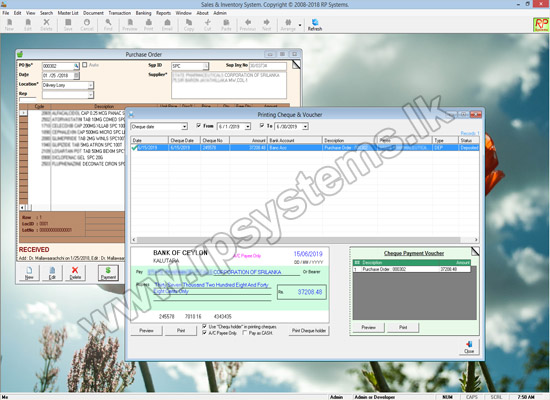Screen dimensions: 550x400
Task: Open the Location dropdown in Purchase Order
Action: pos(90,85)
